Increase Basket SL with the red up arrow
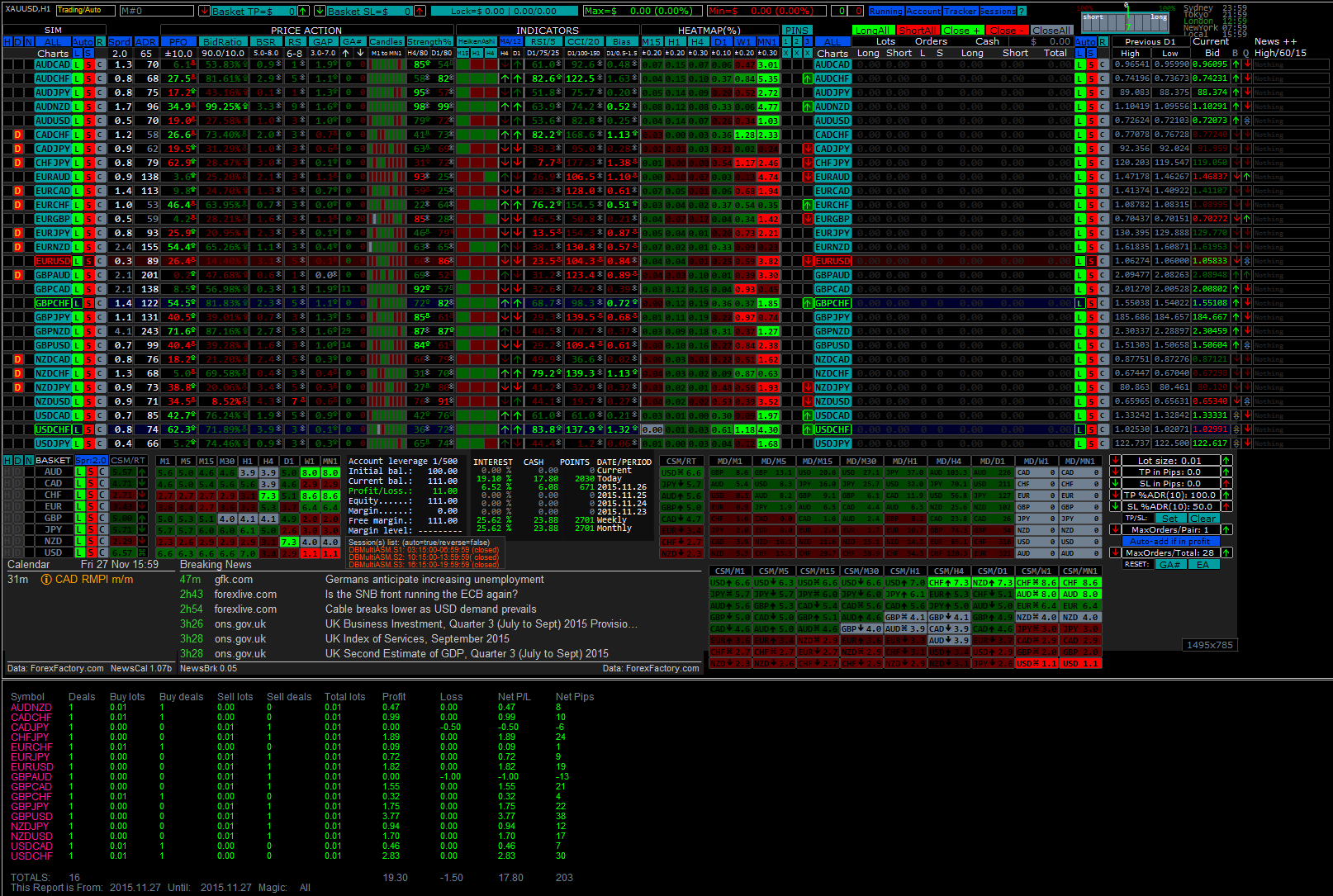The image size is (1333, 896). coord(420,11)
